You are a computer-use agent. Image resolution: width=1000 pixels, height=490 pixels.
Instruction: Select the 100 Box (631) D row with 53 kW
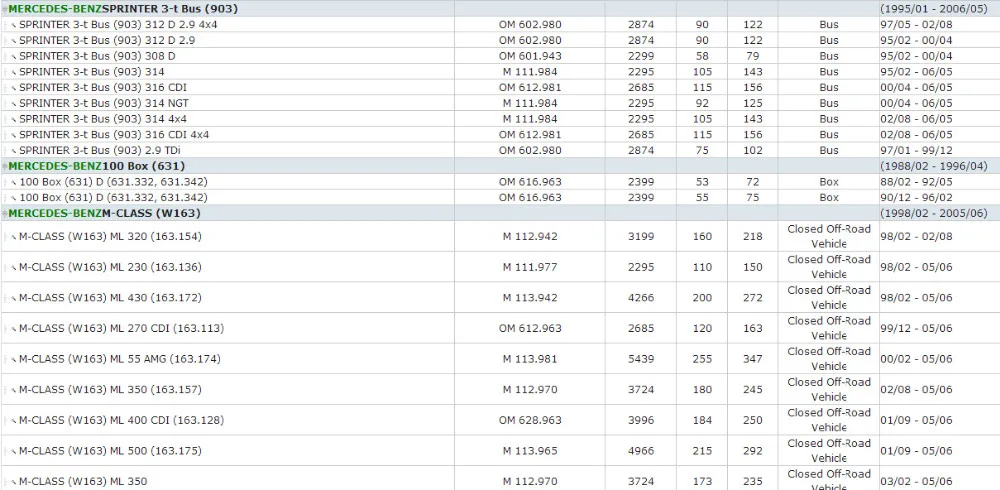pyautogui.click(x=500, y=182)
